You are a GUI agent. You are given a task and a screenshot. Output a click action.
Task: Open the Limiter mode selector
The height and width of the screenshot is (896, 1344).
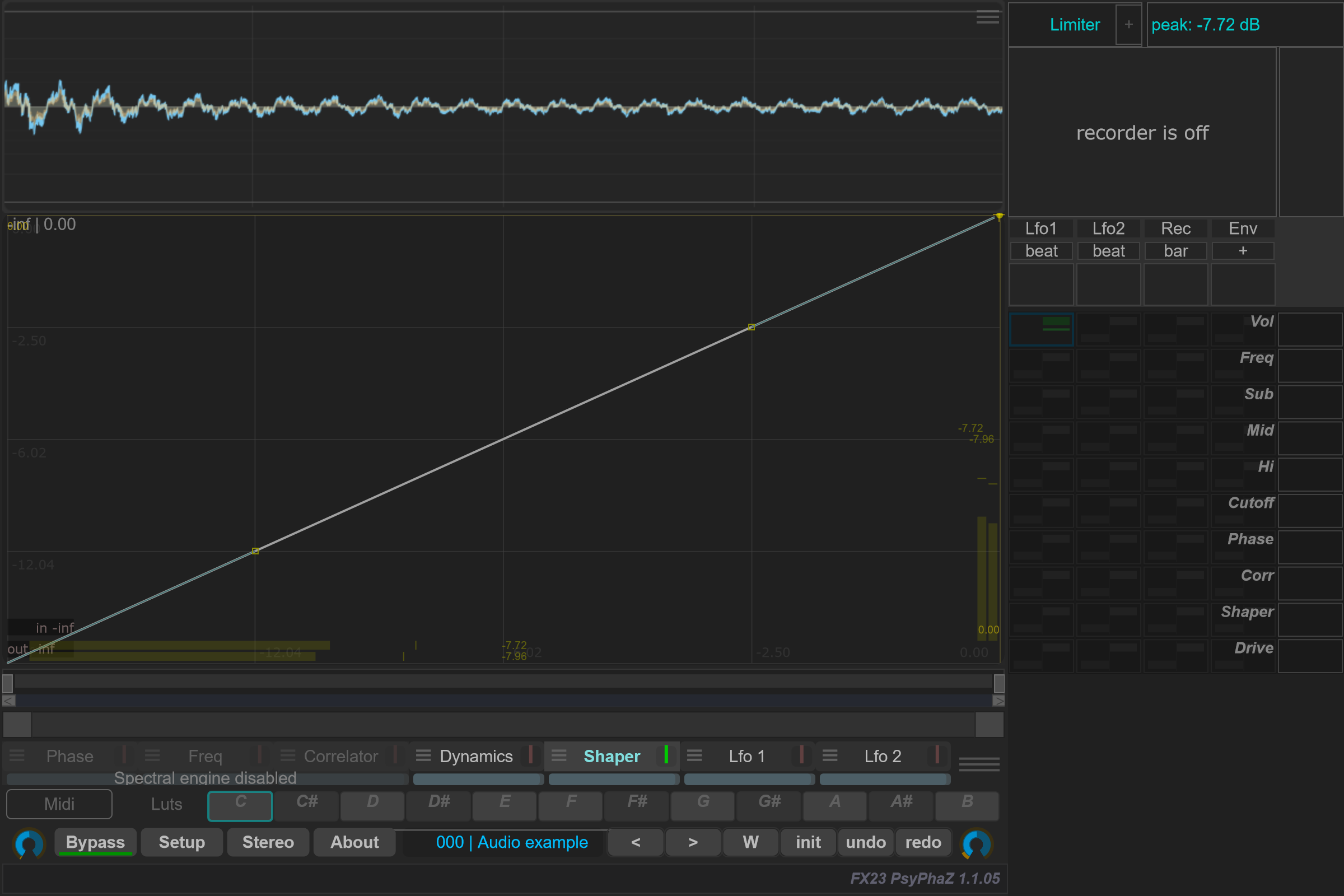tap(1074, 25)
